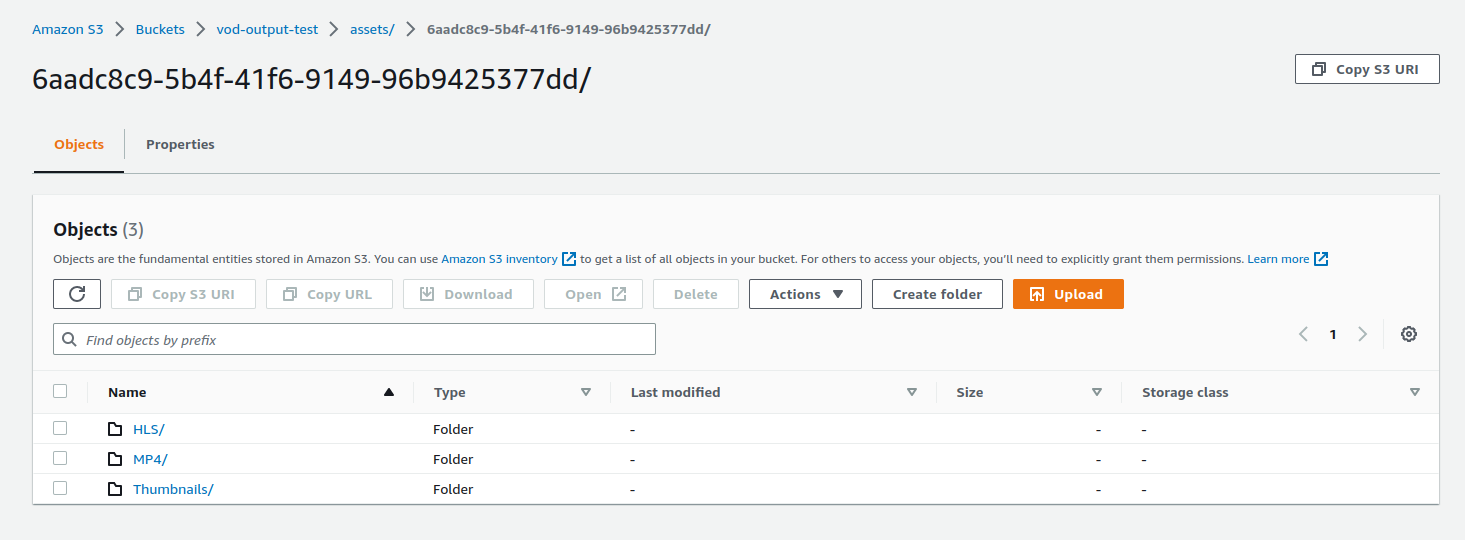This screenshot has height=540, width=1465.
Task: Click the refresh objects icon button
Action: 77,294
